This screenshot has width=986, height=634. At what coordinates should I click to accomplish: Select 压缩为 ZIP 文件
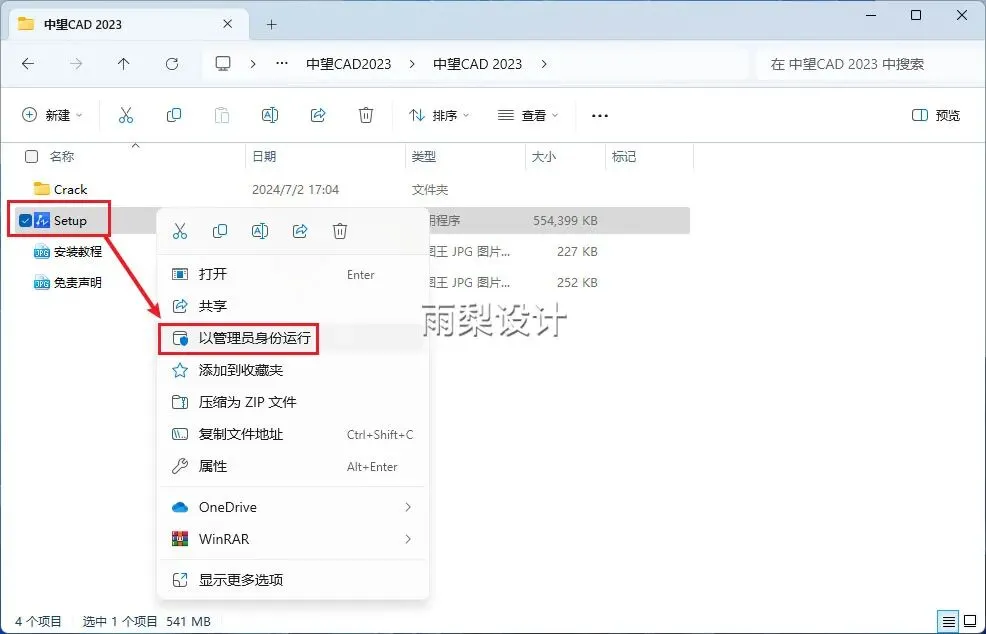point(293,403)
